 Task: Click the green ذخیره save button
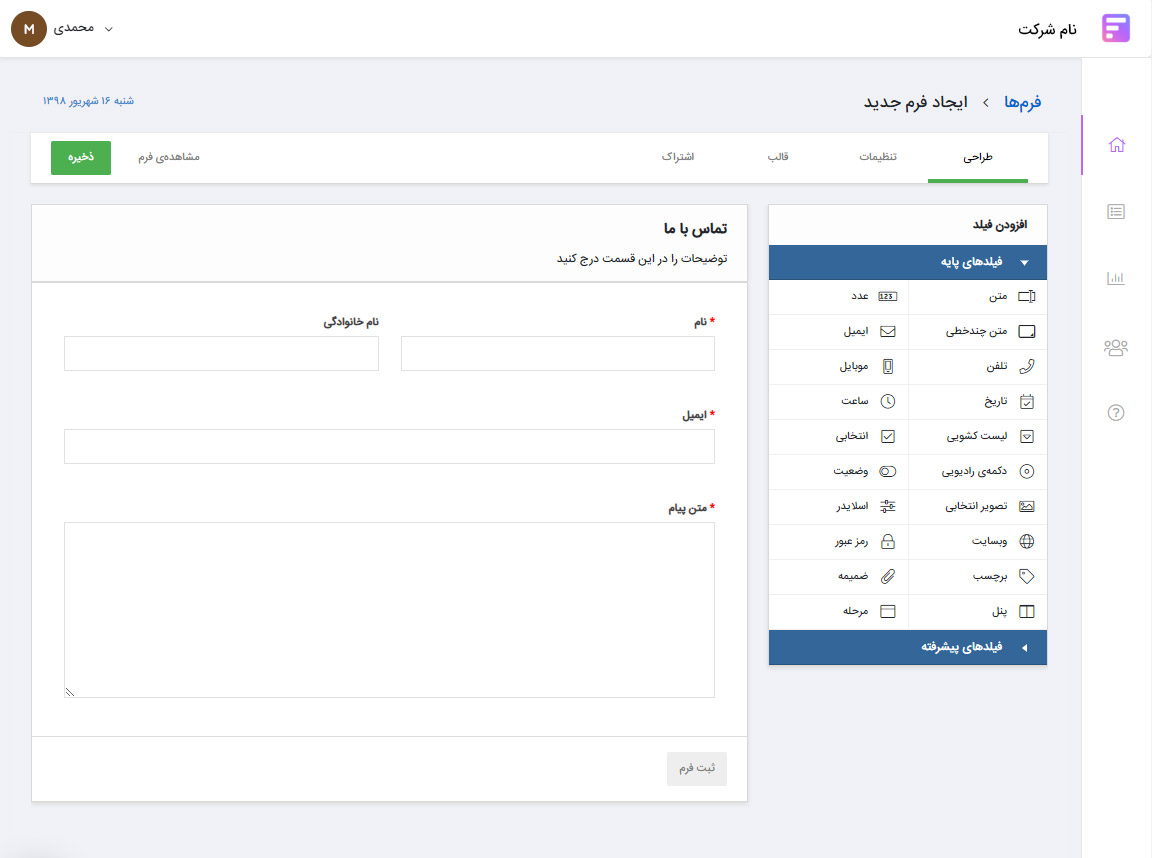(x=81, y=158)
